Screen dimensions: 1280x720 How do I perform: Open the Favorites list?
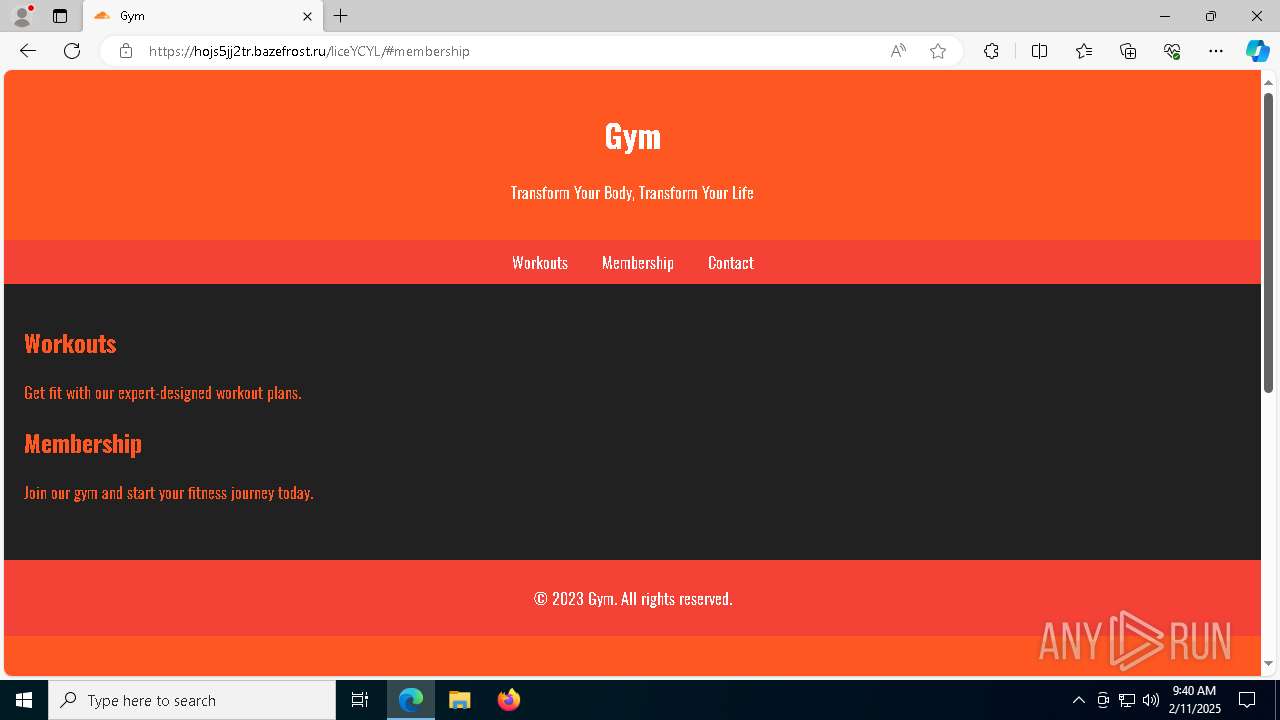[1084, 51]
